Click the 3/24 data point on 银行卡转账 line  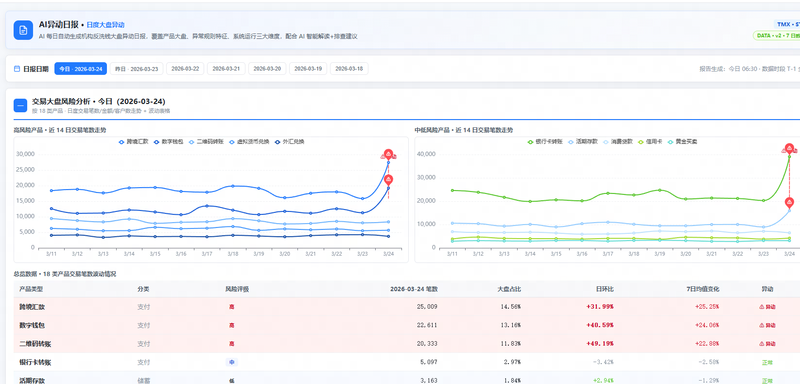(789, 157)
